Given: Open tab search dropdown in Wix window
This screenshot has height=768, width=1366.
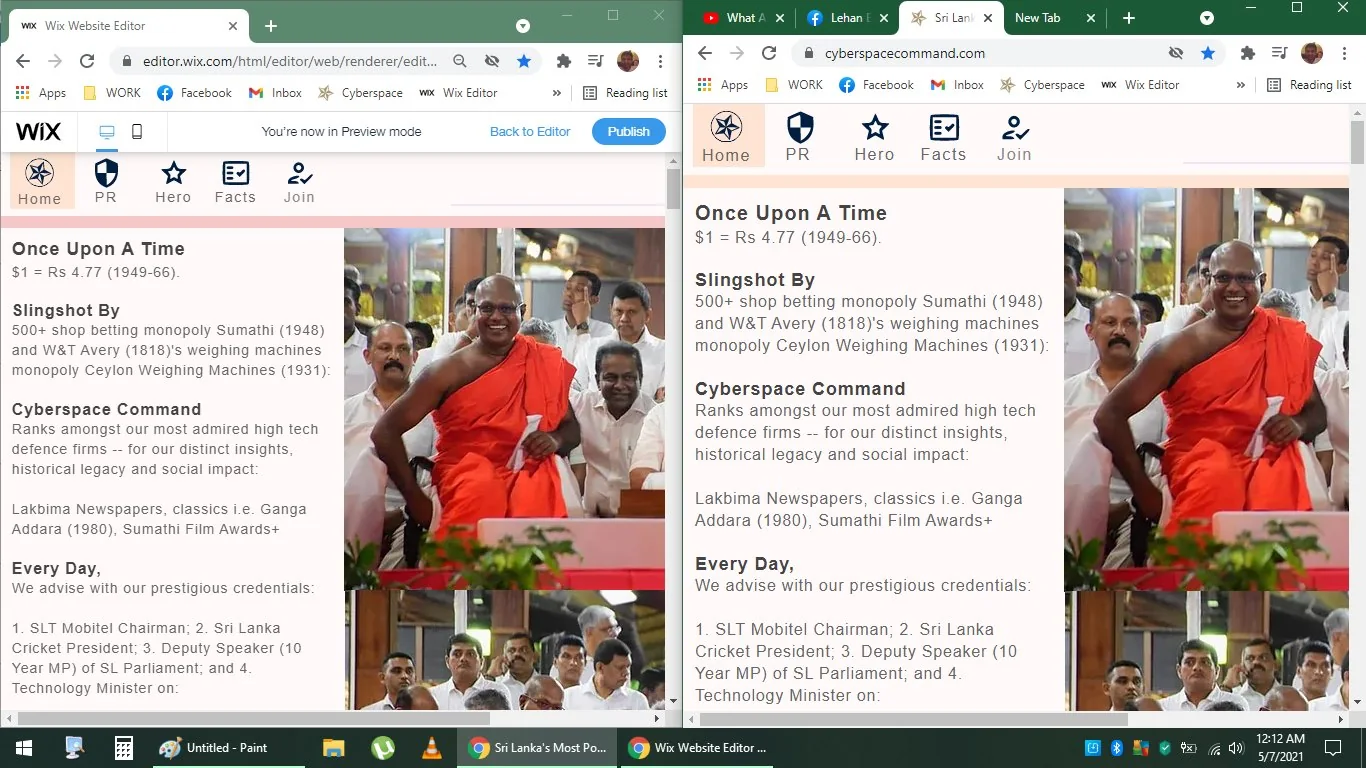Looking at the screenshot, I should pyautogui.click(x=523, y=25).
